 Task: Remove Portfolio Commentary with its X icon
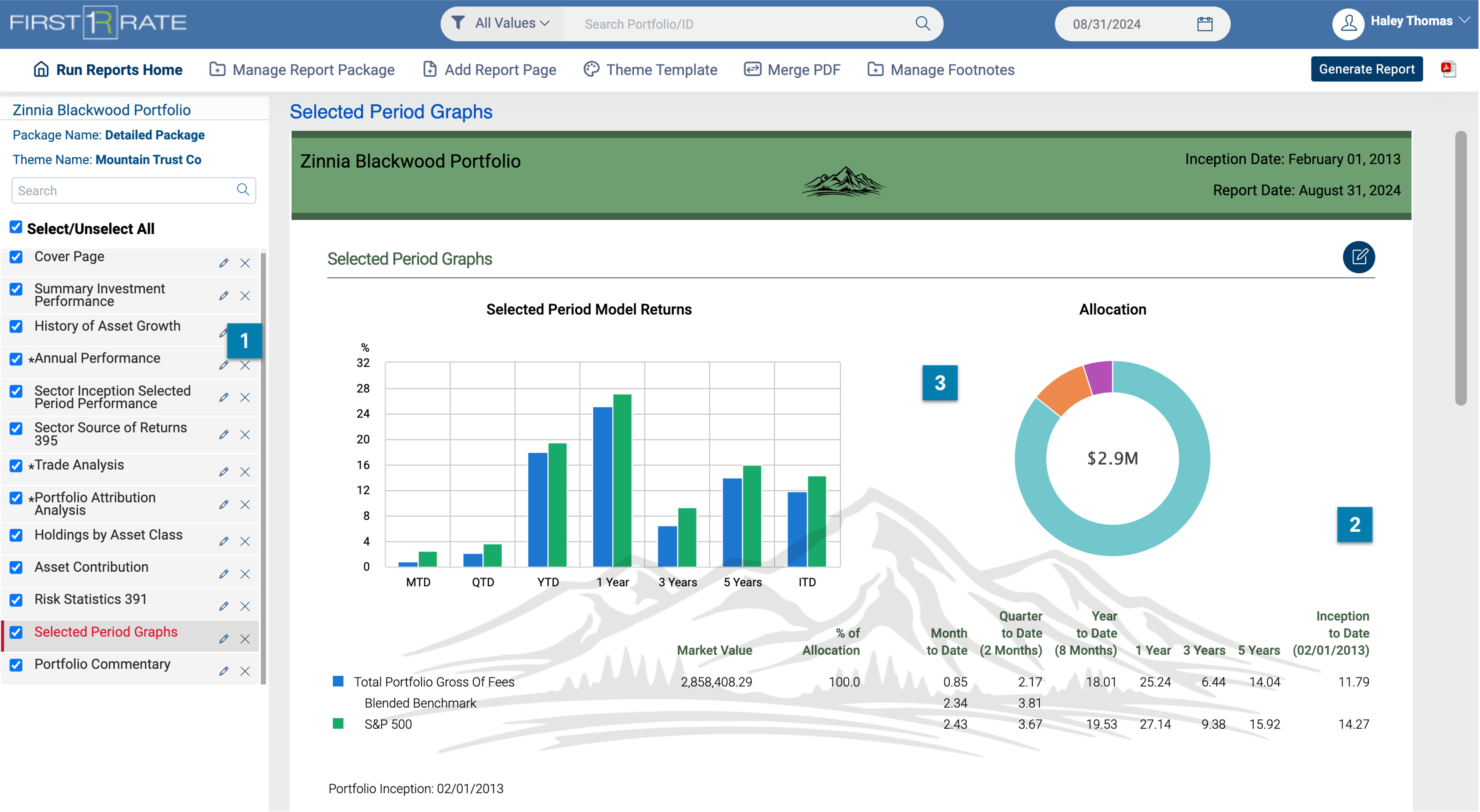pyautogui.click(x=245, y=671)
